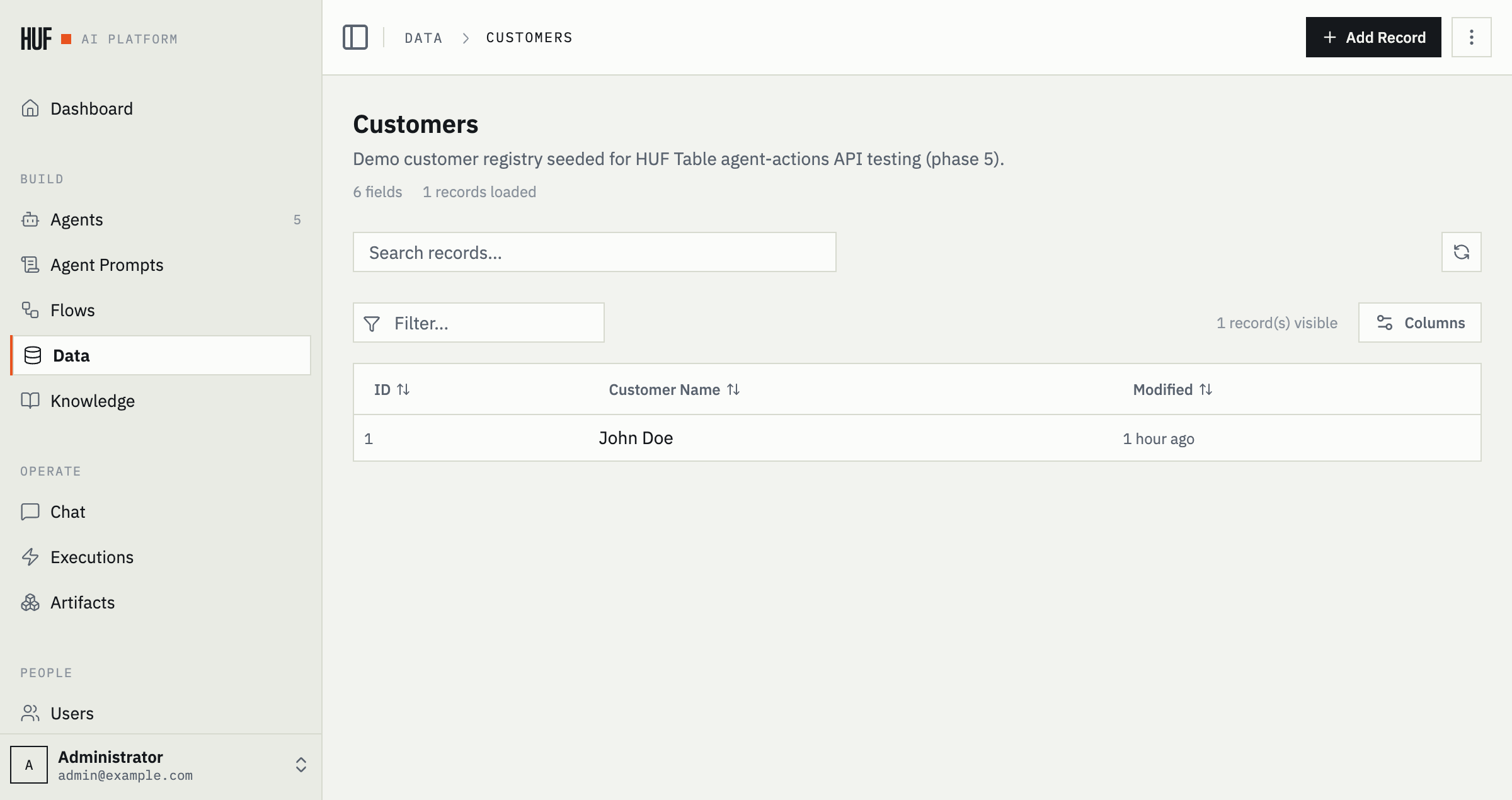Click the HUF logo
This screenshot has width=1512, height=800.
(x=36, y=38)
